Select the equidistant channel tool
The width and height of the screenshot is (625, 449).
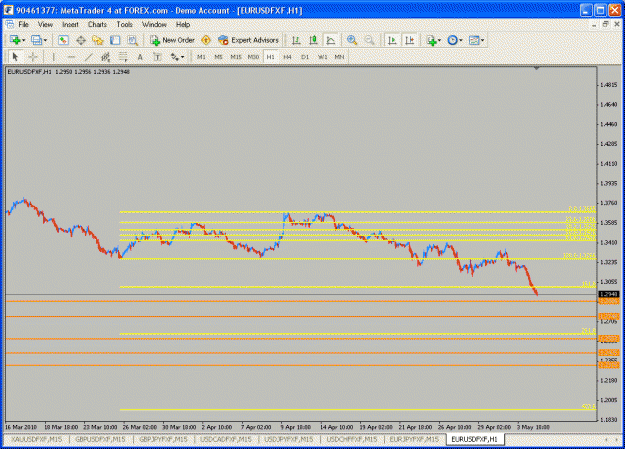[x=106, y=57]
